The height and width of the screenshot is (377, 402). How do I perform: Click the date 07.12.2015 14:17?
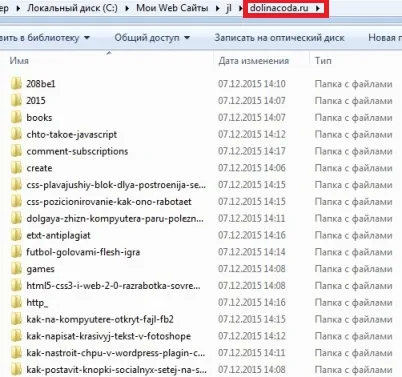[252, 151]
